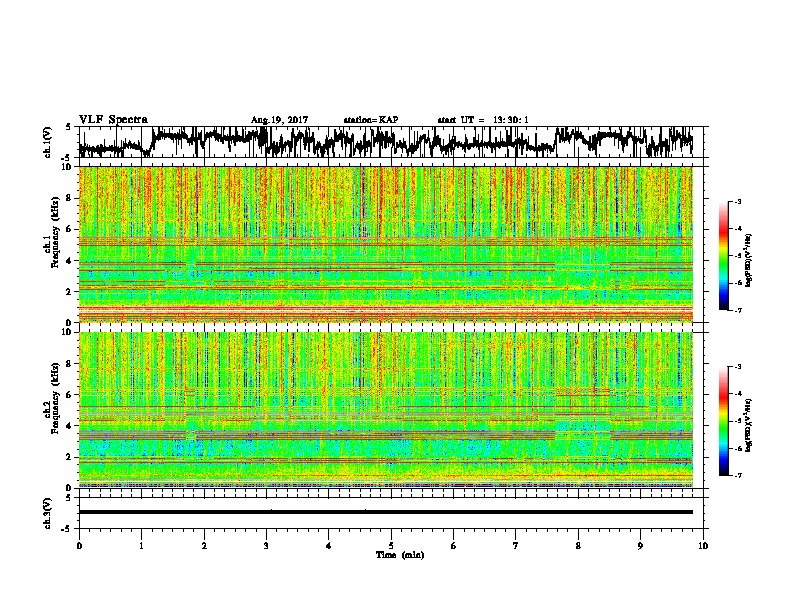792x612 pixels.
Task: Click the time axis tick label '3'
Action: (x=266, y=546)
